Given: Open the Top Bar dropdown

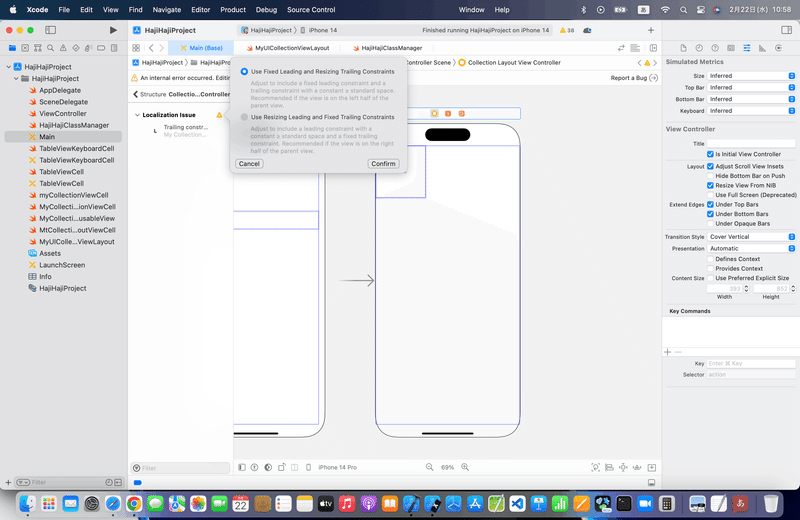Looking at the screenshot, I should [x=751, y=87].
